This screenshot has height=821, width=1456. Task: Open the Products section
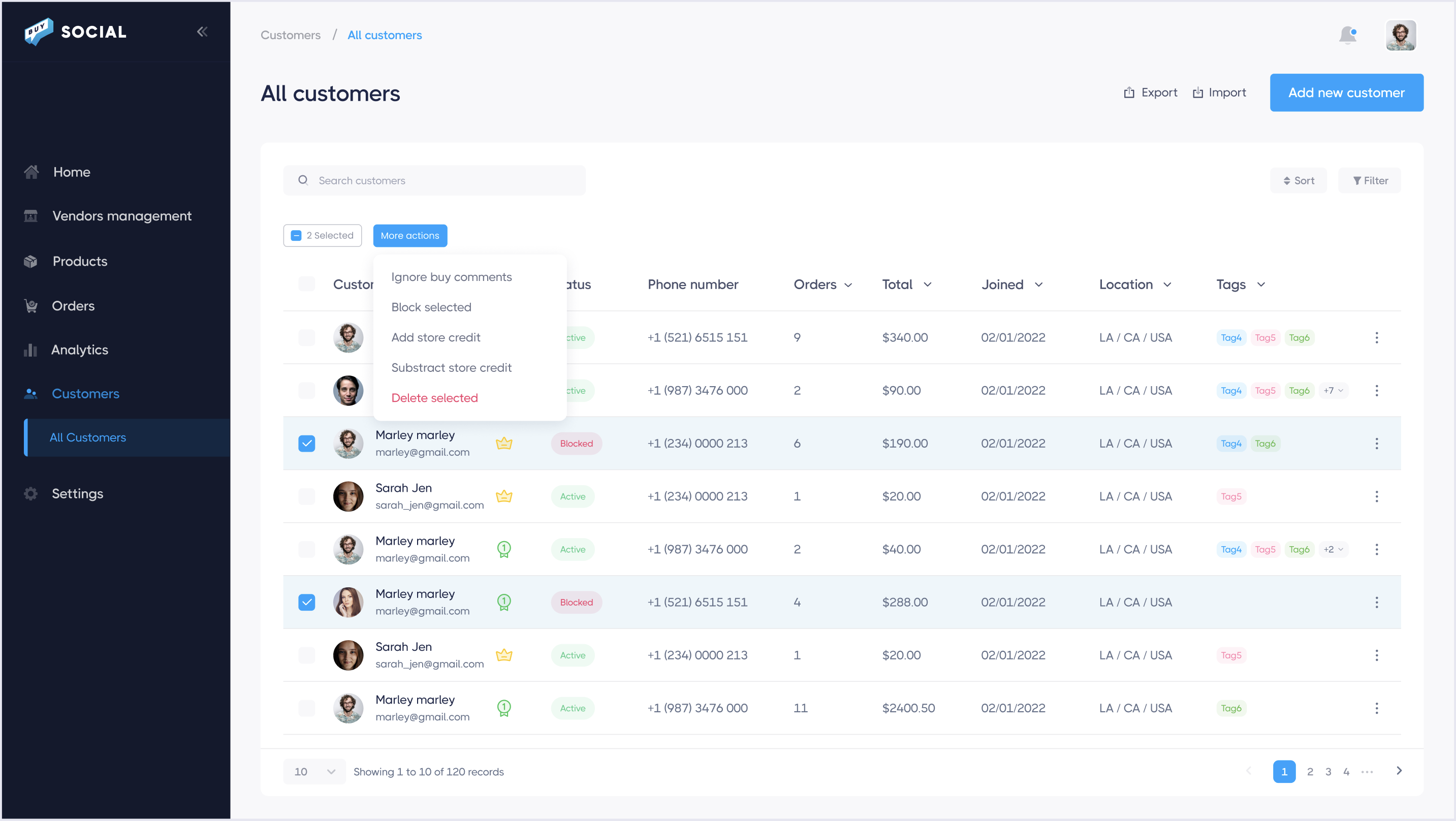80,261
